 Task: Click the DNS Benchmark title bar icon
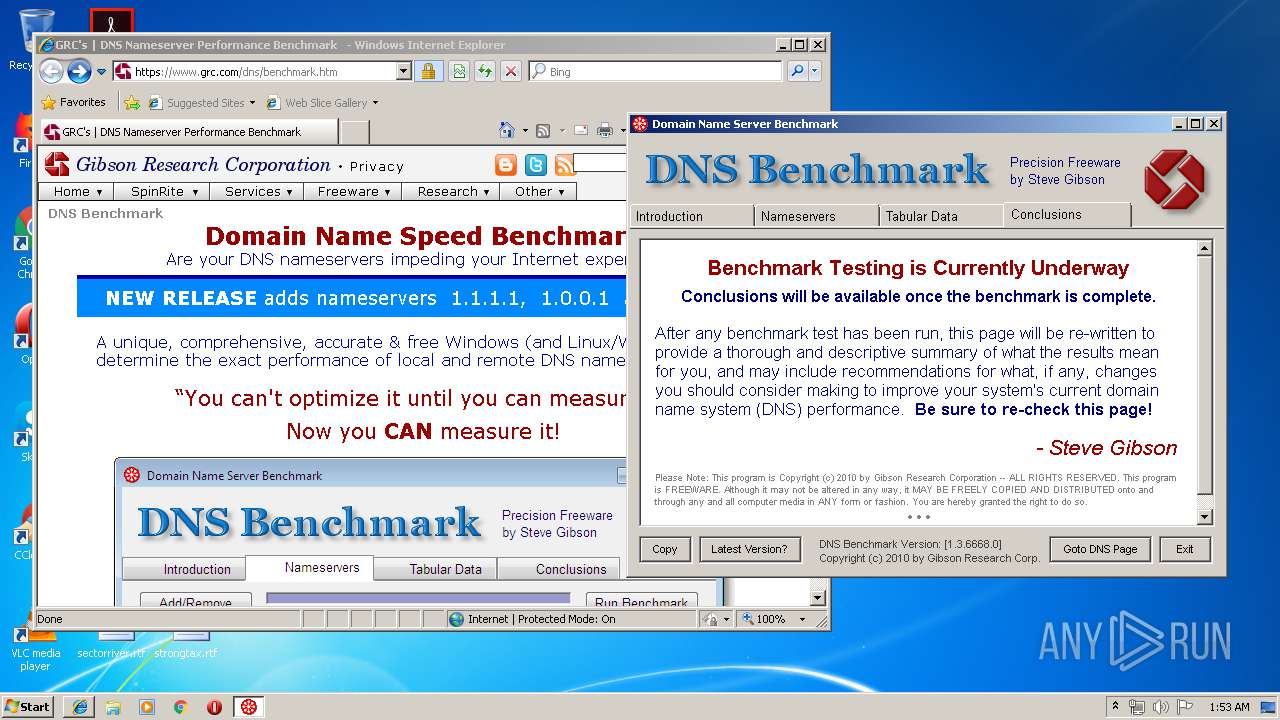(x=640, y=124)
